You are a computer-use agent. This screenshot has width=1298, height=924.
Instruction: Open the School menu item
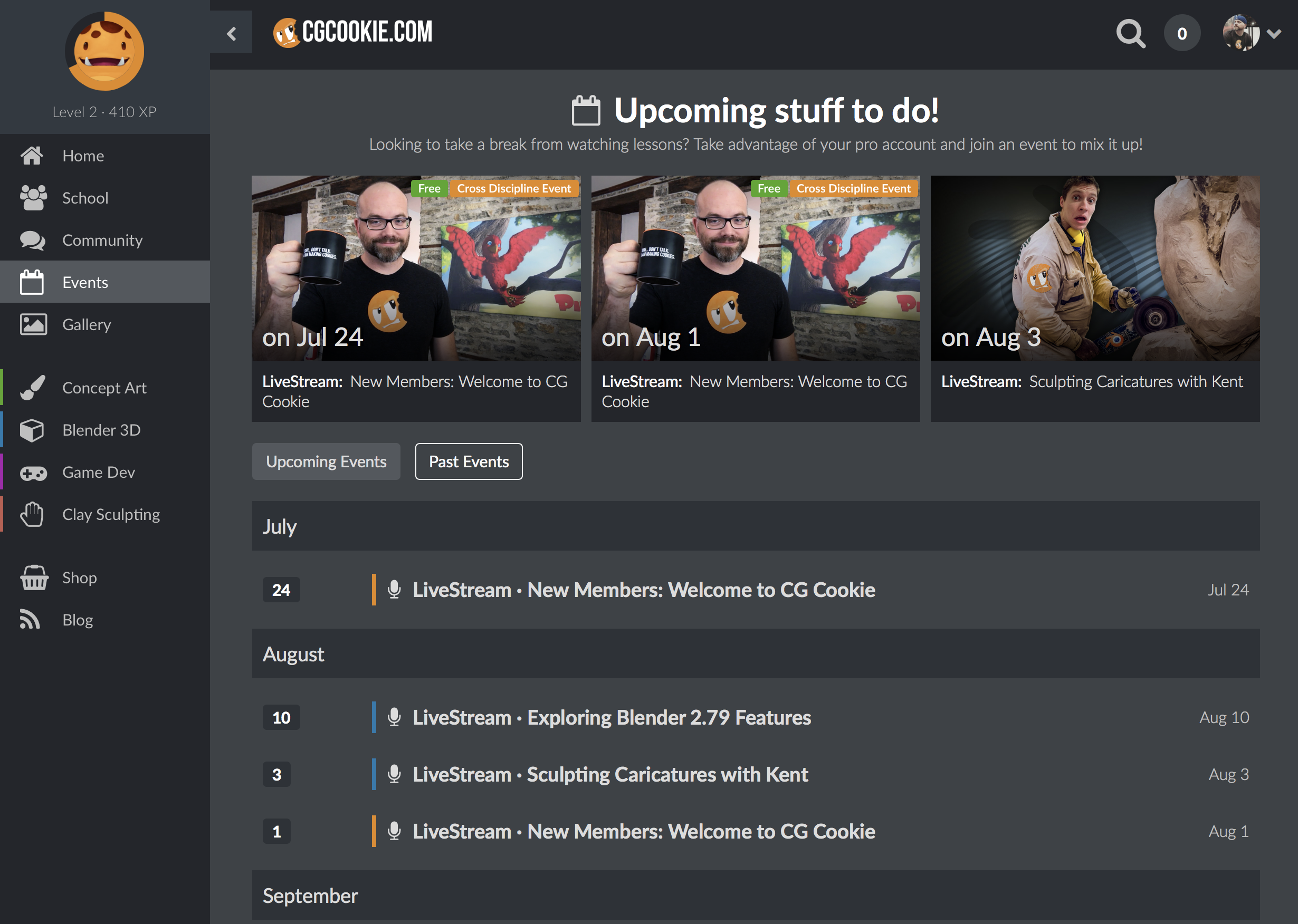[105, 197]
